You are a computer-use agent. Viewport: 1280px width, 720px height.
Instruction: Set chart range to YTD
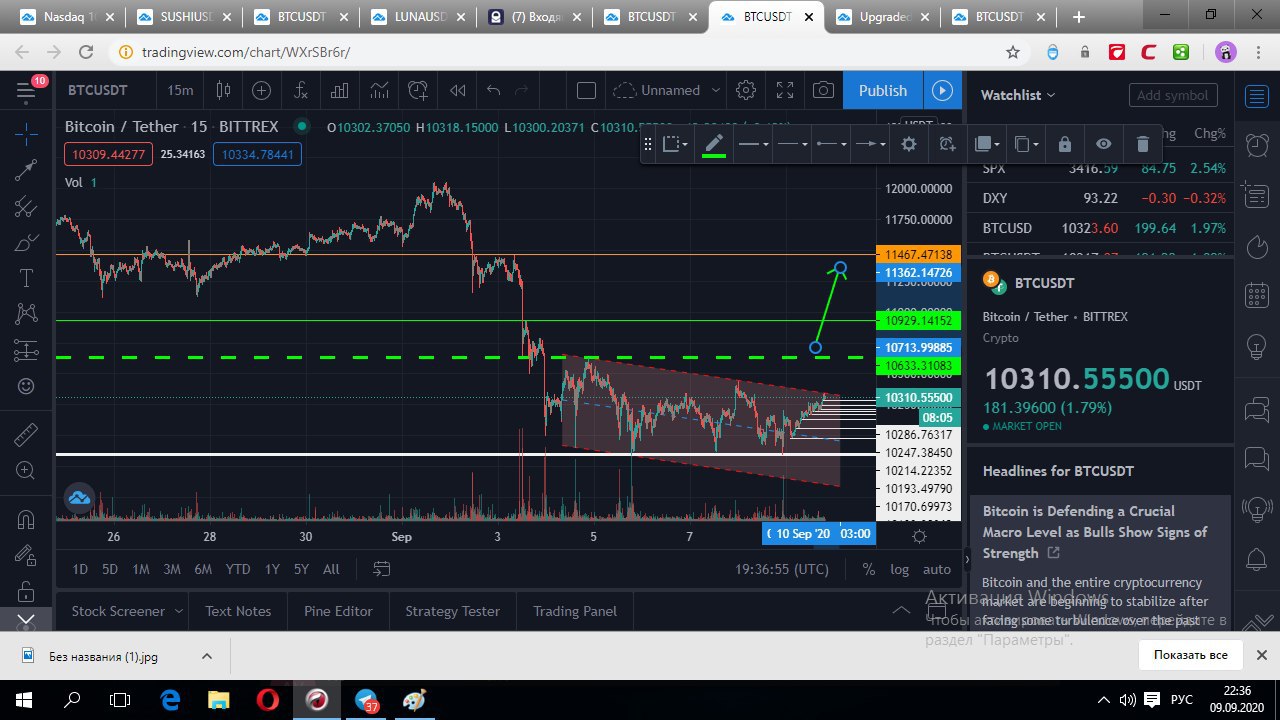pyautogui.click(x=238, y=569)
